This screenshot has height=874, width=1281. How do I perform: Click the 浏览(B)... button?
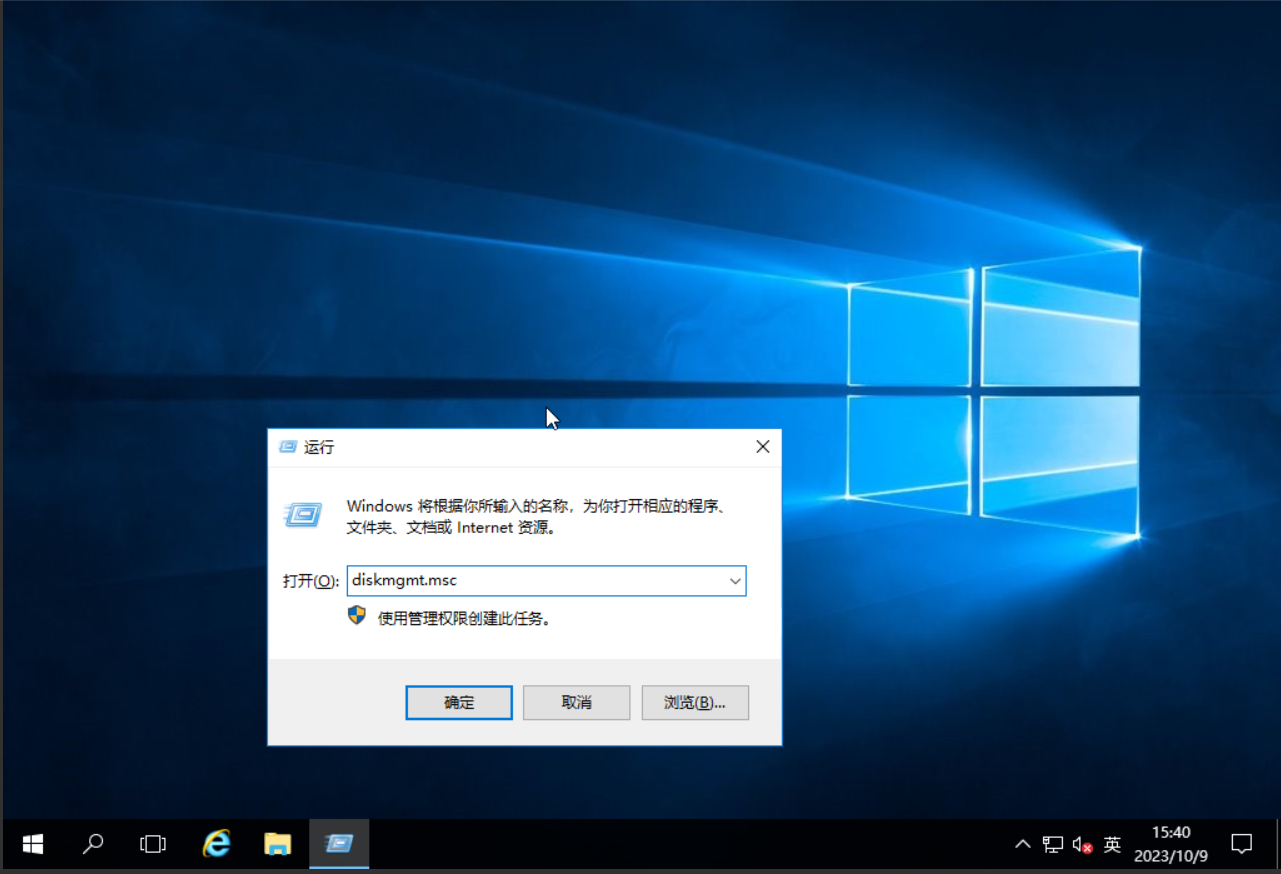tap(695, 702)
